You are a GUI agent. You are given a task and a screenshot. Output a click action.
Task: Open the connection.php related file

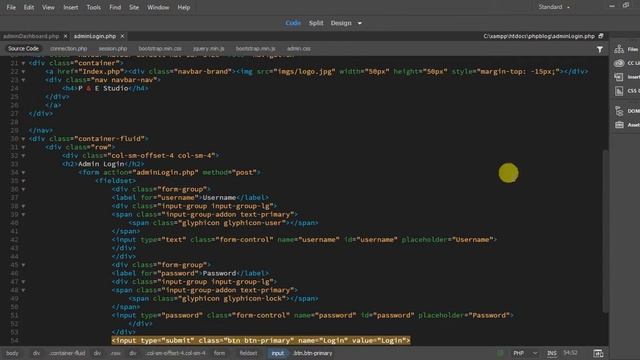pyautogui.click(x=69, y=49)
